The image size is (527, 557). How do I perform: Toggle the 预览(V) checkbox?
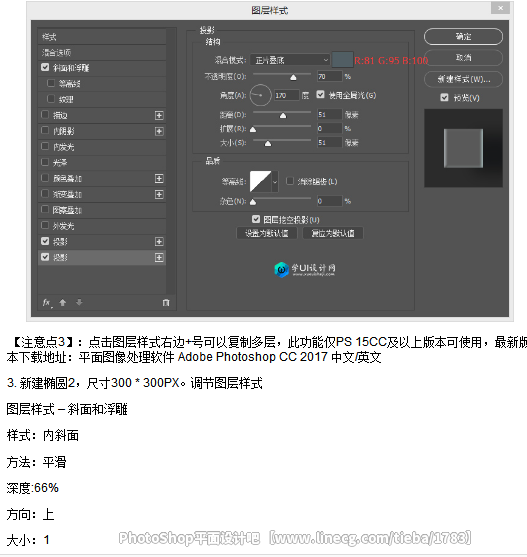[x=444, y=97]
